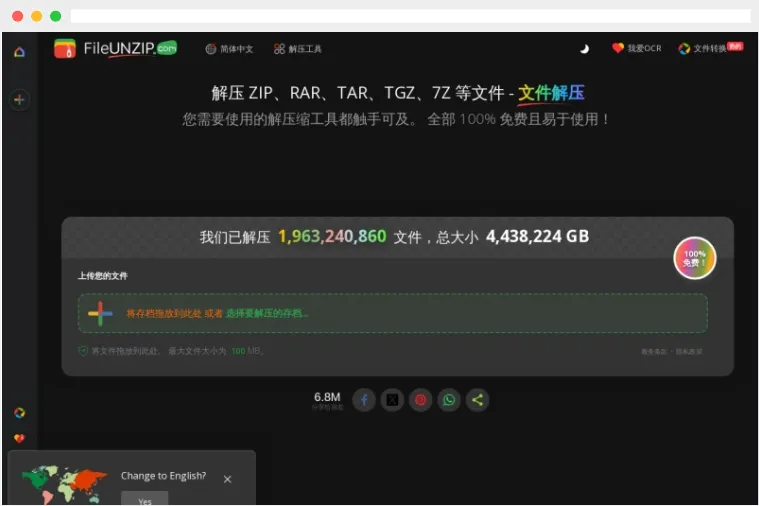Open the 我爱OCR link
The image size is (759, 506).
click(637, 48)
